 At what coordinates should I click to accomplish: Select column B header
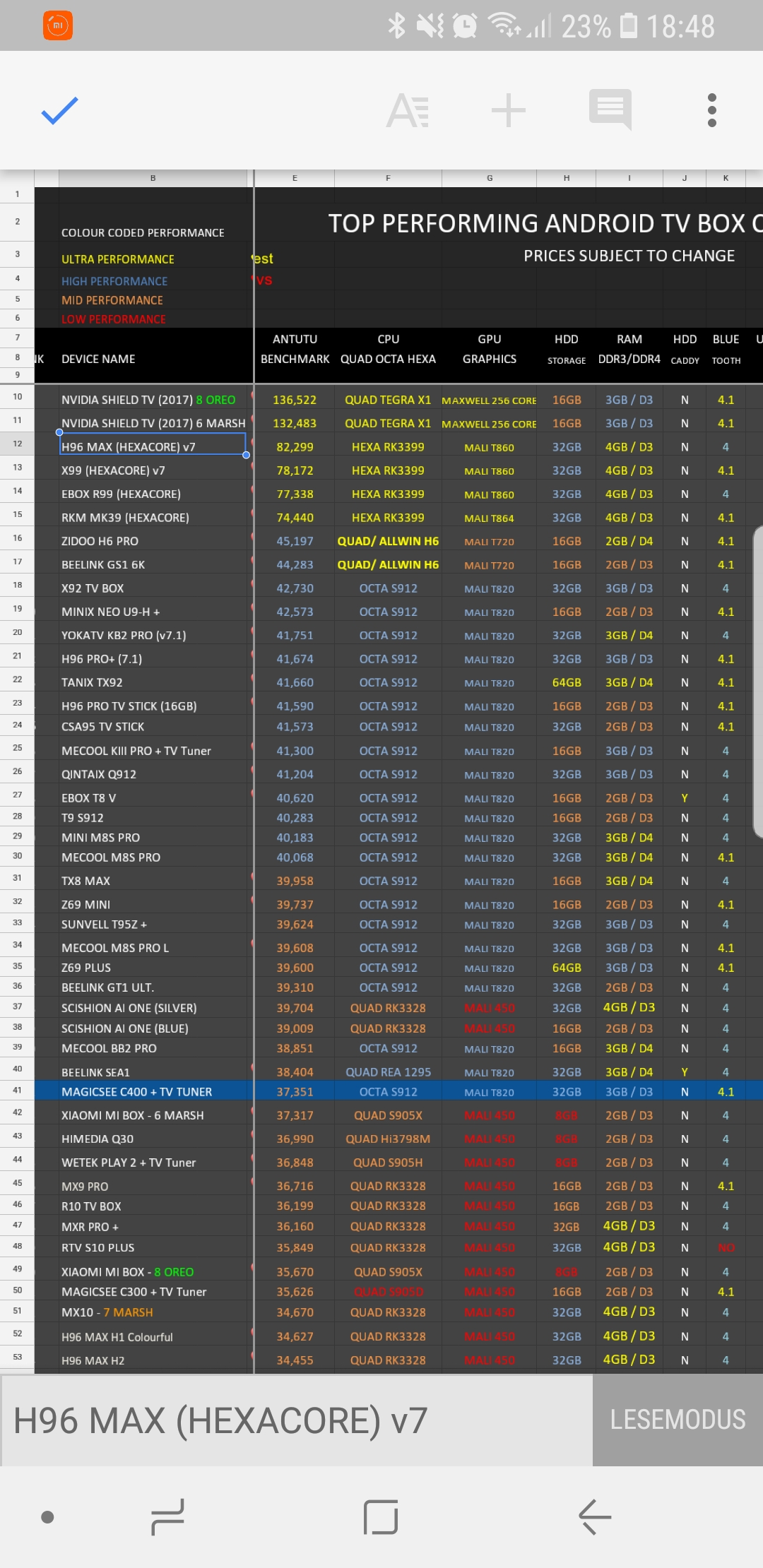point(153,178)
